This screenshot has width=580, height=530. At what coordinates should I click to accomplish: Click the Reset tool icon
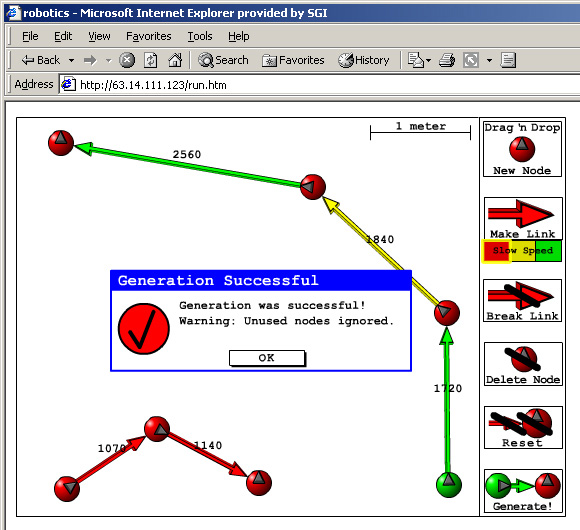click(x=523, y=428)
